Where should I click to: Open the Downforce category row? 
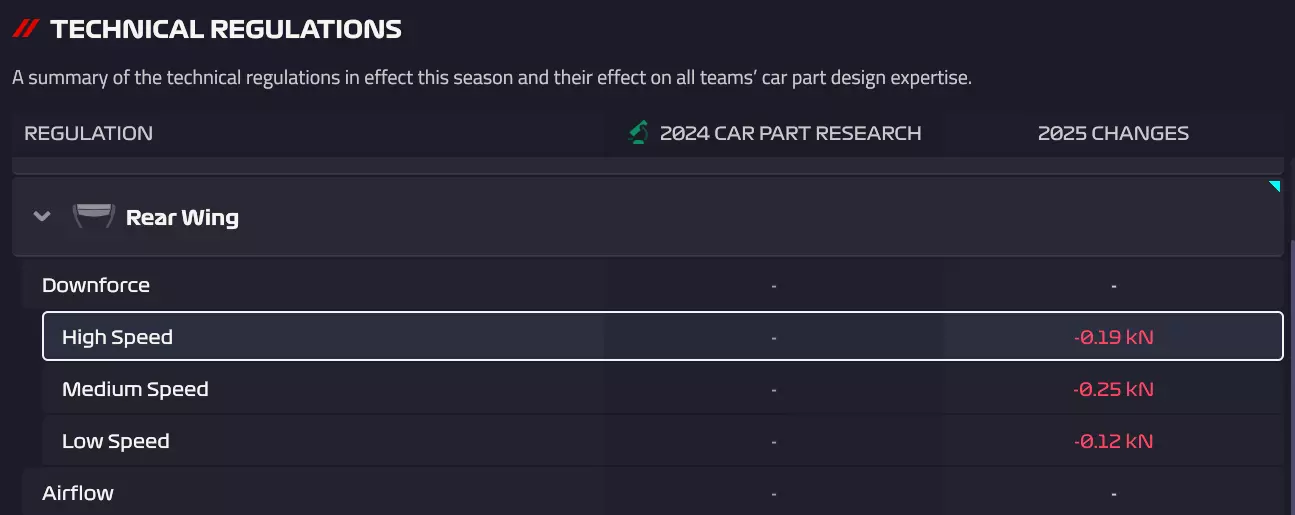click(96, 285)
